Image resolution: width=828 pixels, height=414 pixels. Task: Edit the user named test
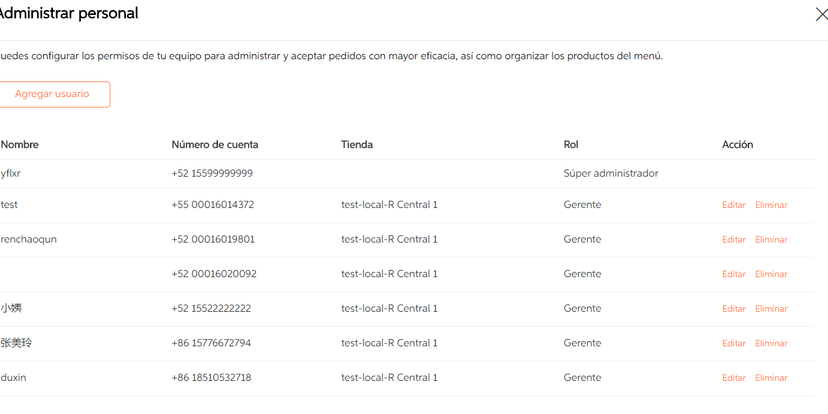click(x=733, y=205)
